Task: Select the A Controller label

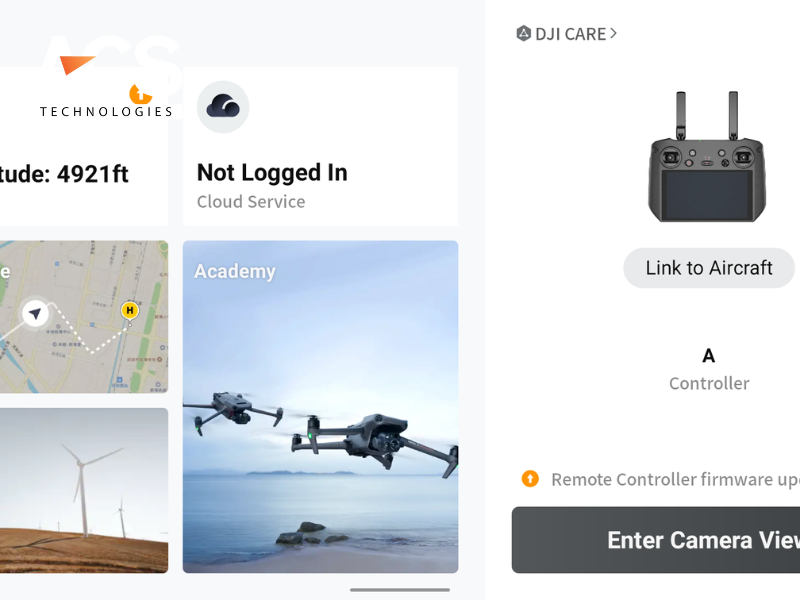Action: pyautogui.click(x=709, y=369)
